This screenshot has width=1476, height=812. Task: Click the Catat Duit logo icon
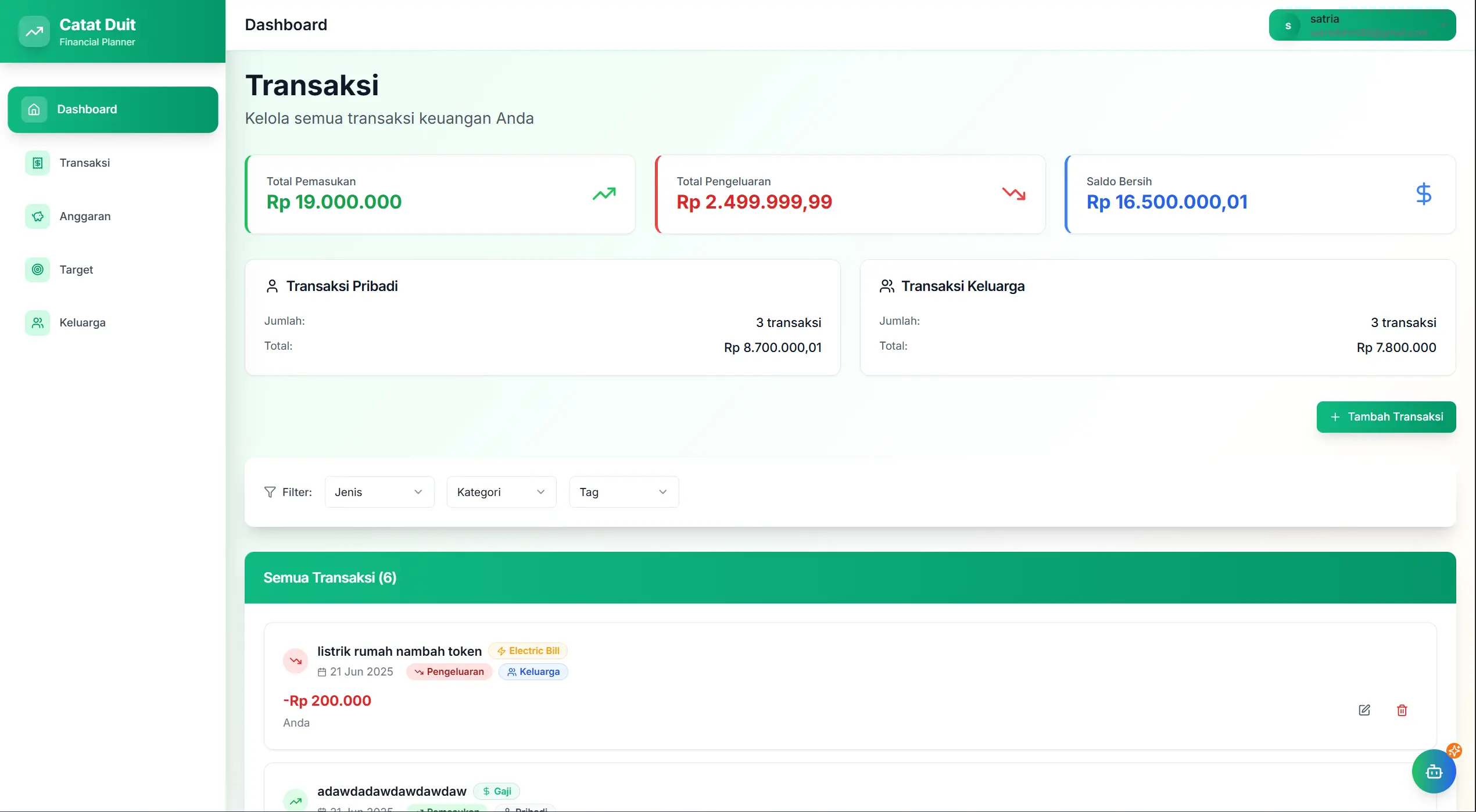tap(34, 31)
